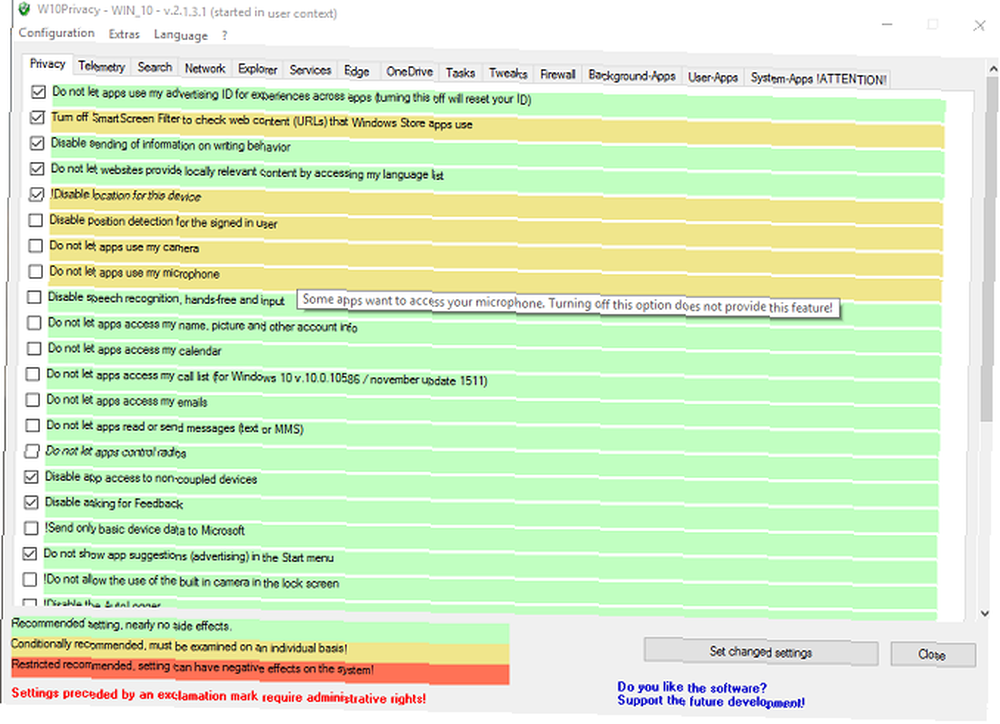
Task: Click the green Recommended setting legend bar
Action: (x=260, y=628)
